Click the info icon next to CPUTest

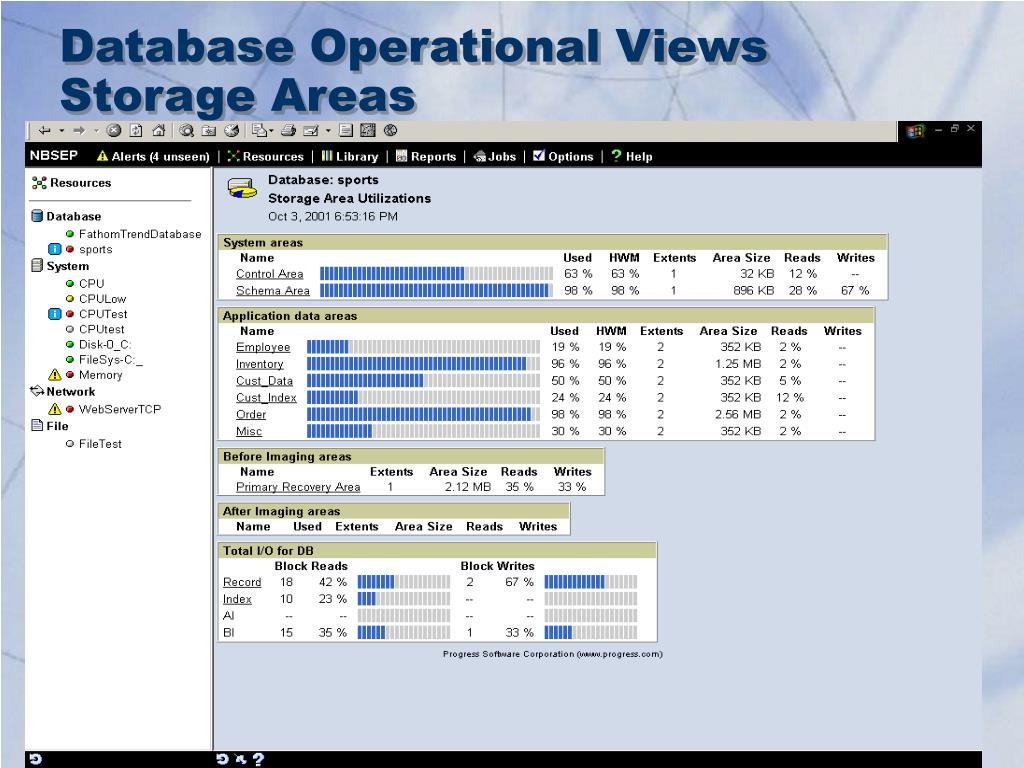[x=55, y=314]
